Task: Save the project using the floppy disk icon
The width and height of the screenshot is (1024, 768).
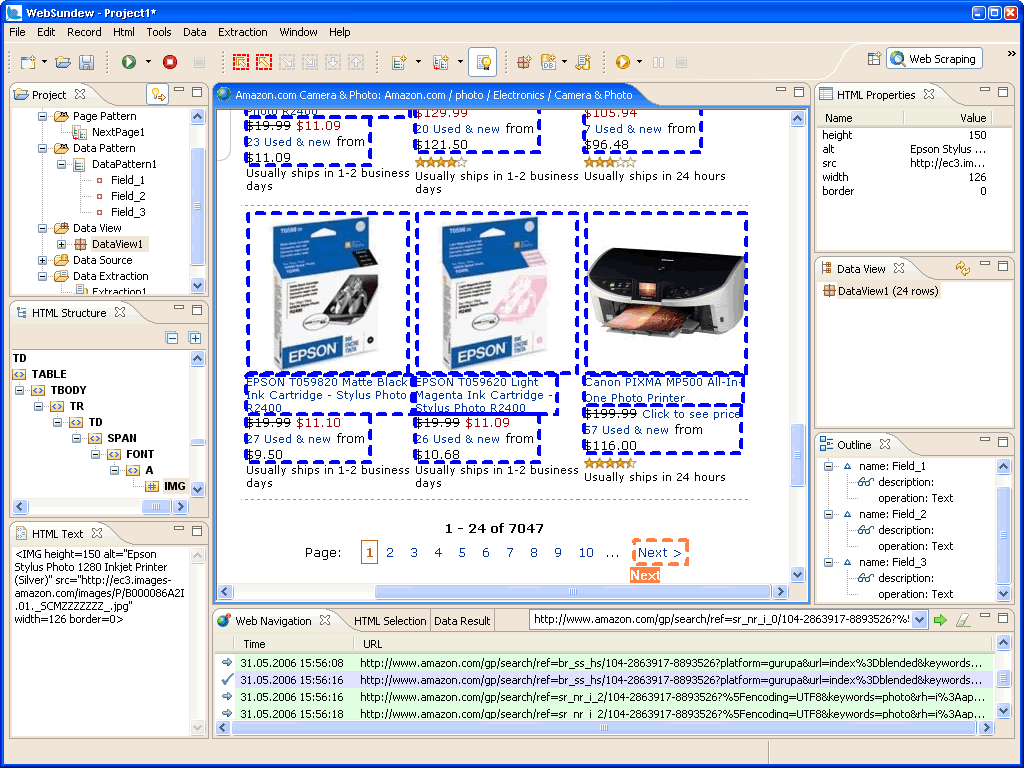Action: [86, 62]
